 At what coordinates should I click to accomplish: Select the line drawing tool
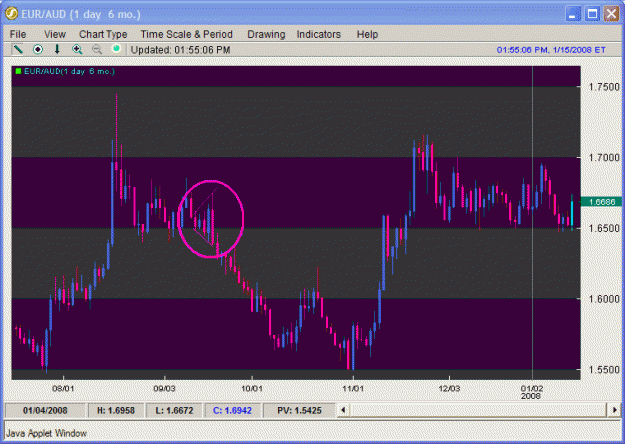point(18,49)
